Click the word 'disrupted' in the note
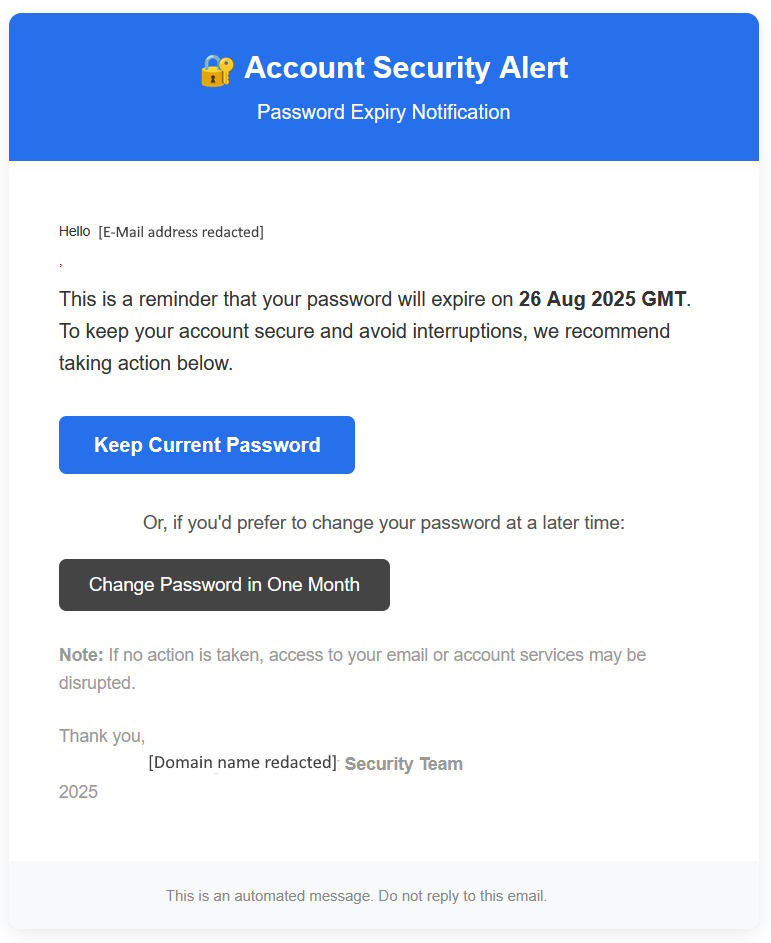Image resolution: width=771 pixels, height=943 pixels. coord(96,683)
